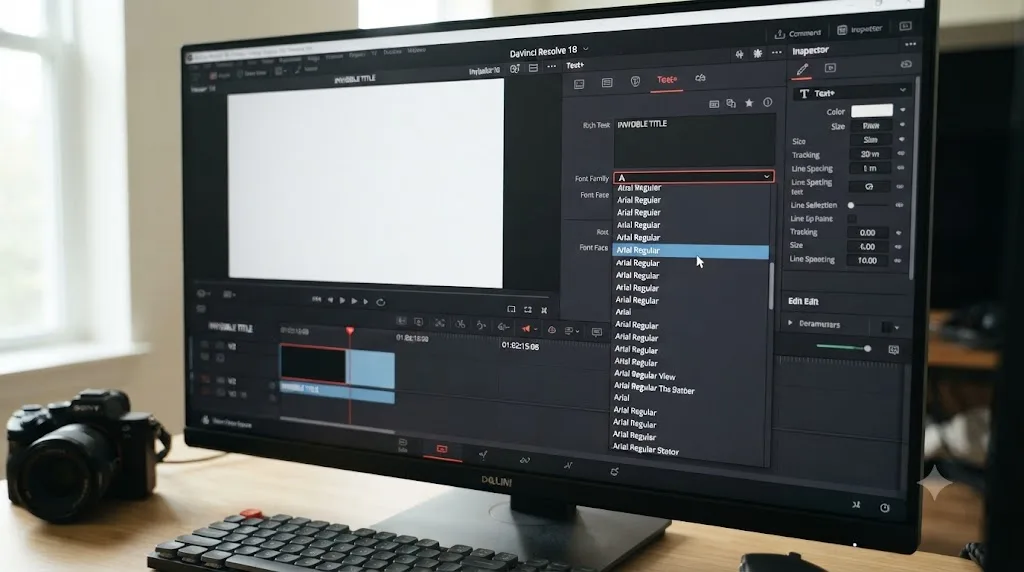Switch to the Inspector video tab icon
The image size is (1024, 572).
pyautogui.click(x=830, y=68)
